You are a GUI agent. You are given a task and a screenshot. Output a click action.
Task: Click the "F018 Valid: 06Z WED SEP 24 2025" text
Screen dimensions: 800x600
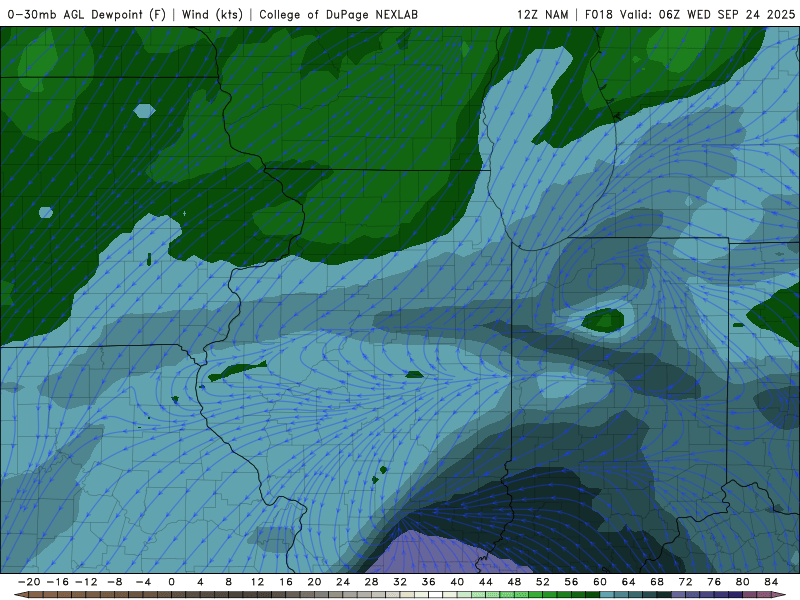pos(690,14)
